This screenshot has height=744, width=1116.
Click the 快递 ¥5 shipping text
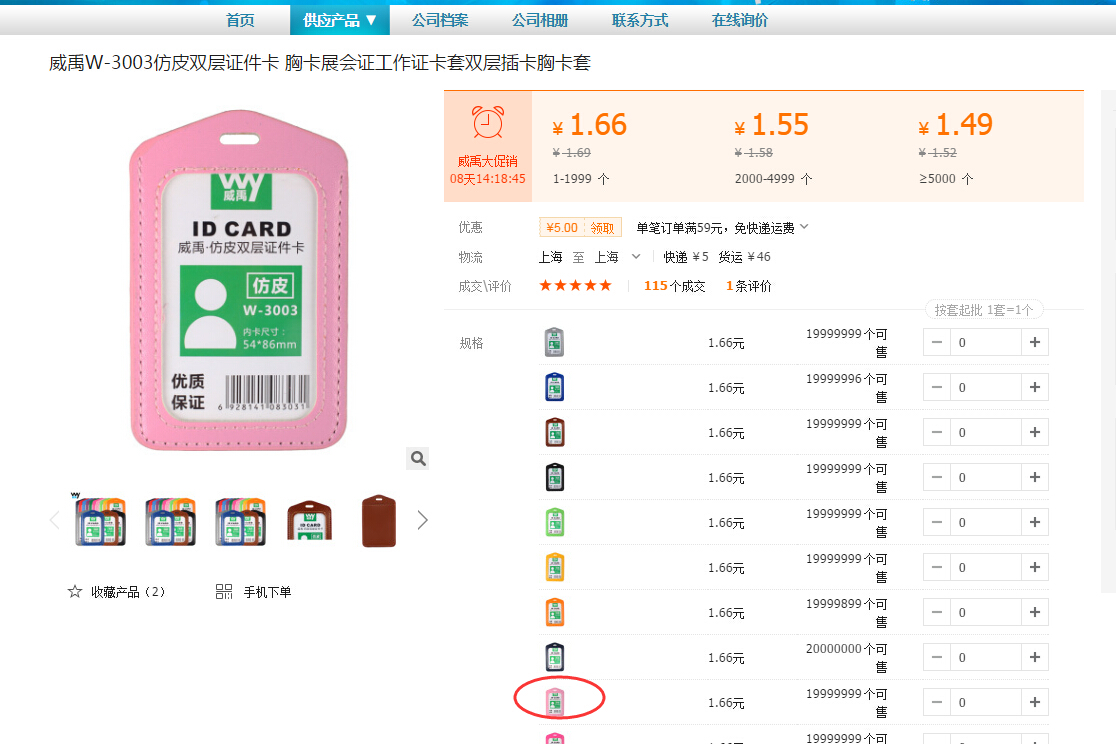click(x=686, y=257)
